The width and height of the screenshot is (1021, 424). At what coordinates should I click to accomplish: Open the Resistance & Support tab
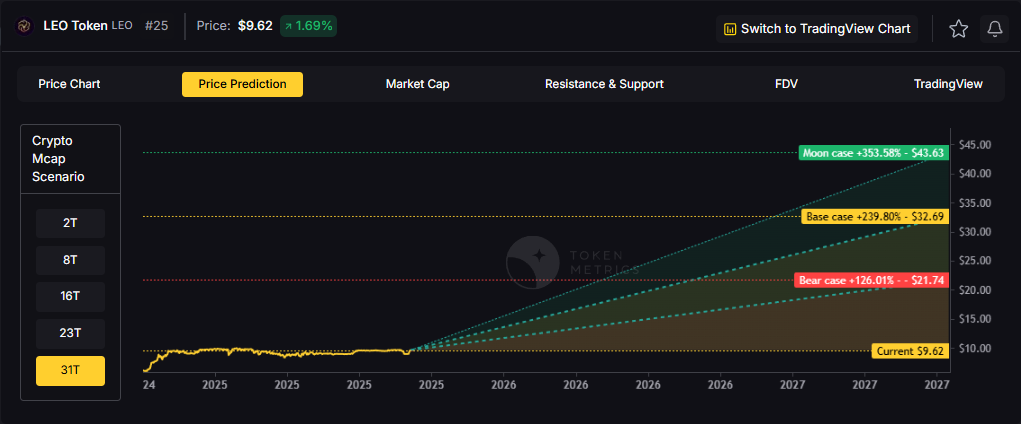point(604,84)
